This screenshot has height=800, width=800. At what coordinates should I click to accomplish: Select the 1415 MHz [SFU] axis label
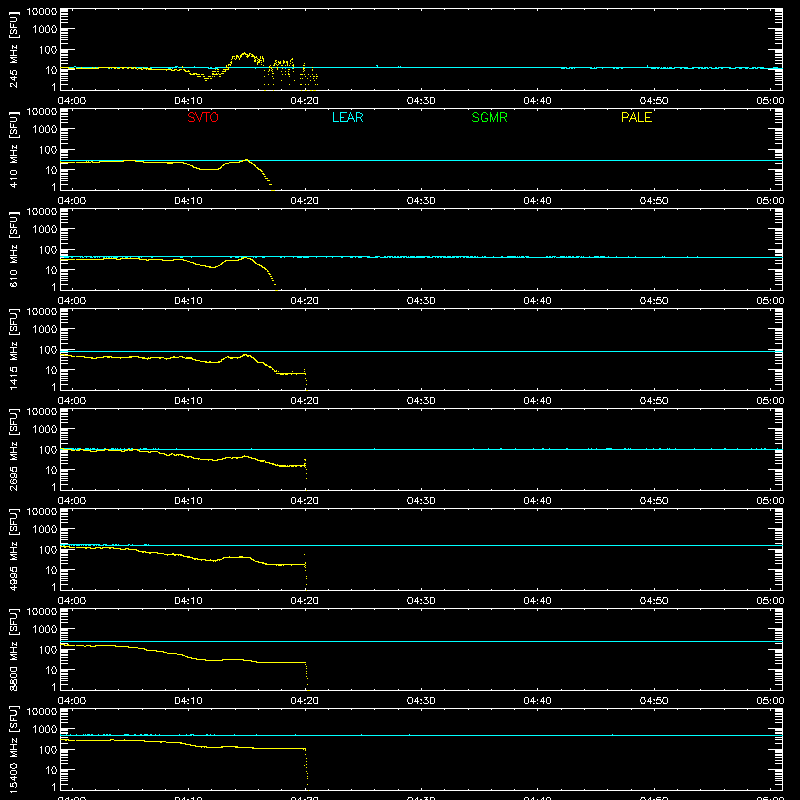pyautogui.click(x=13, y=349)
